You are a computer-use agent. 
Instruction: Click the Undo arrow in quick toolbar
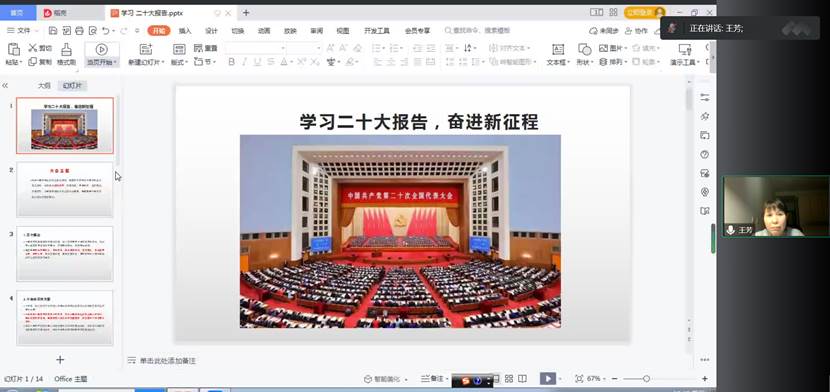[x=106, y=31]
